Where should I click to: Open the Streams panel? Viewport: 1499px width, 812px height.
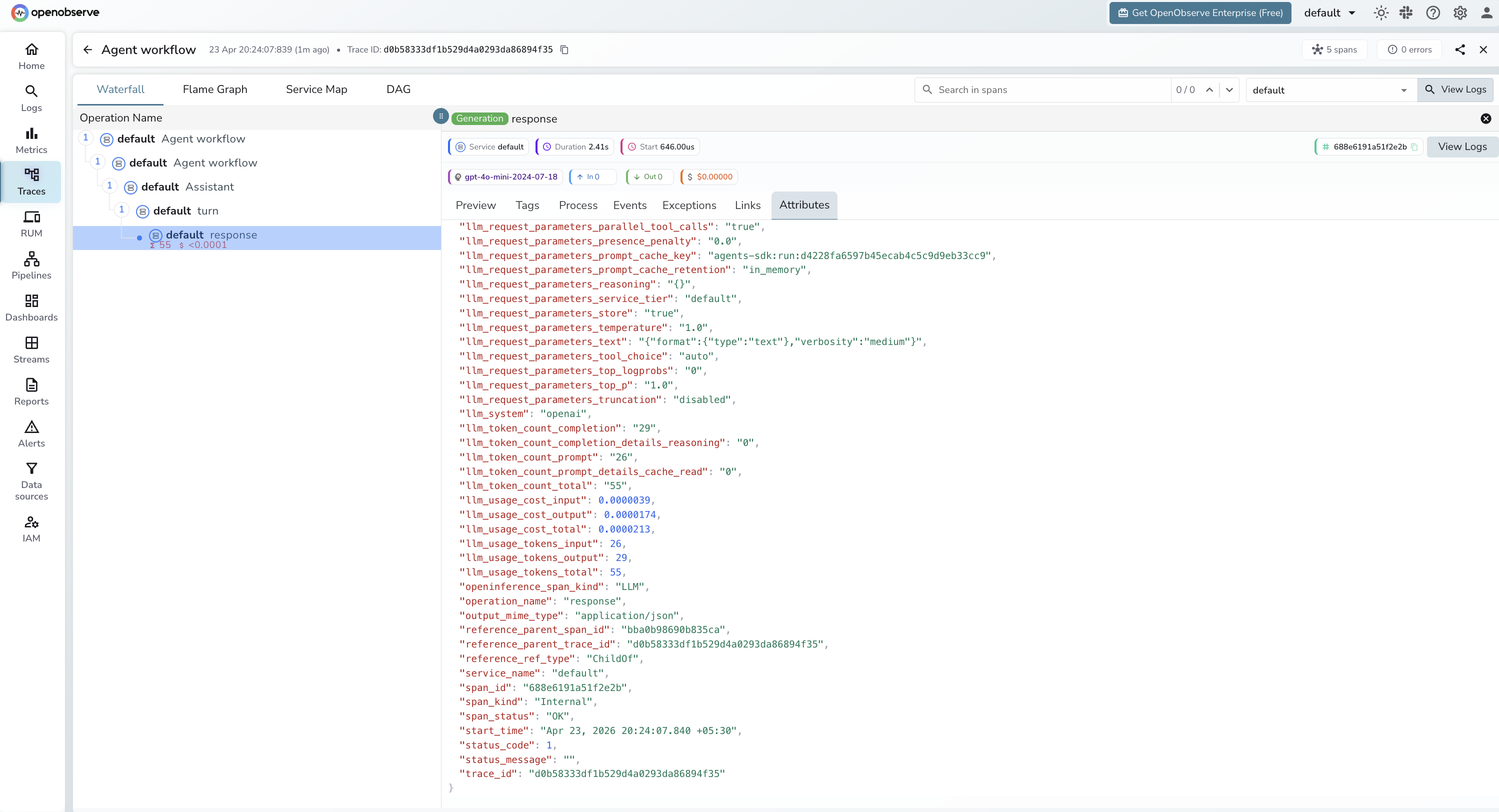point(31,348)
